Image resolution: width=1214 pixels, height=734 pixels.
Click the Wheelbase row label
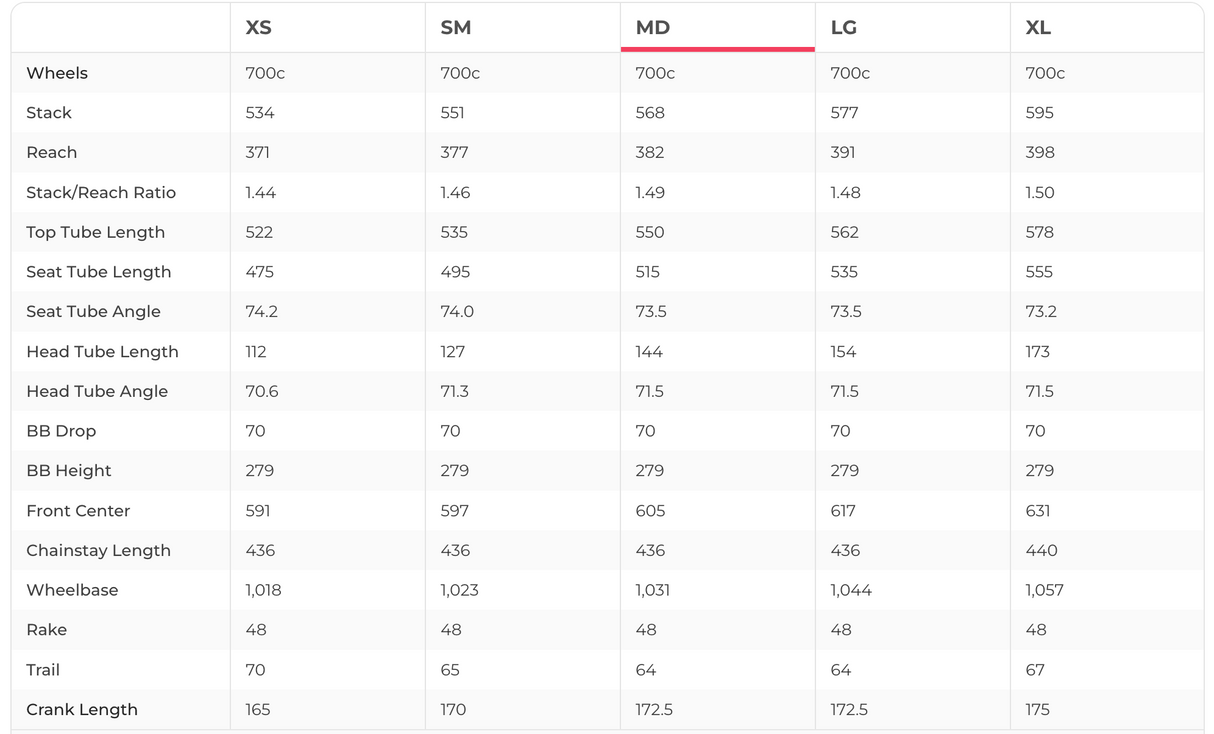click(72, 590)
